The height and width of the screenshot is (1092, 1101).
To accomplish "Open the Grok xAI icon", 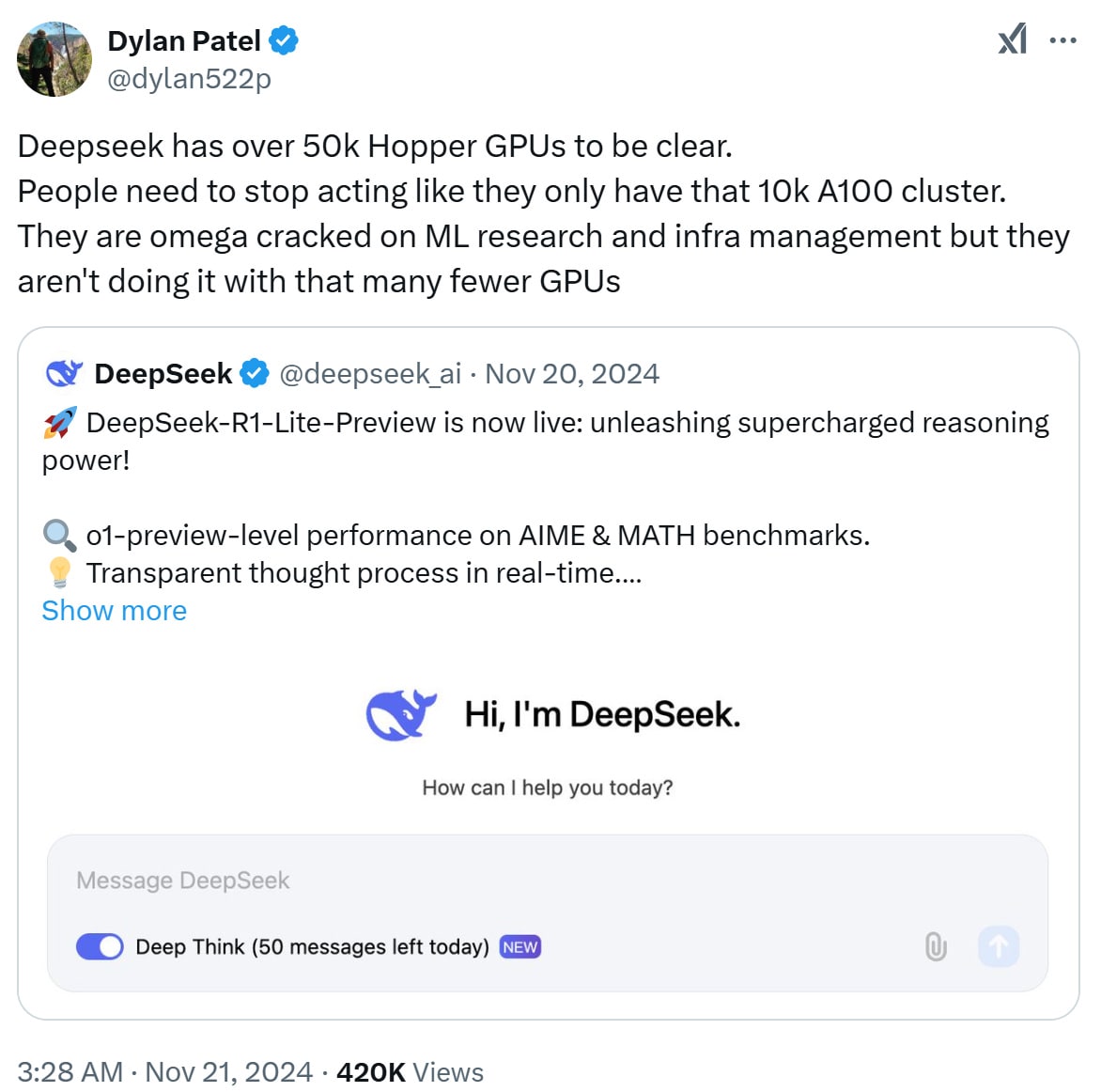I will [x=1012, y=40].
